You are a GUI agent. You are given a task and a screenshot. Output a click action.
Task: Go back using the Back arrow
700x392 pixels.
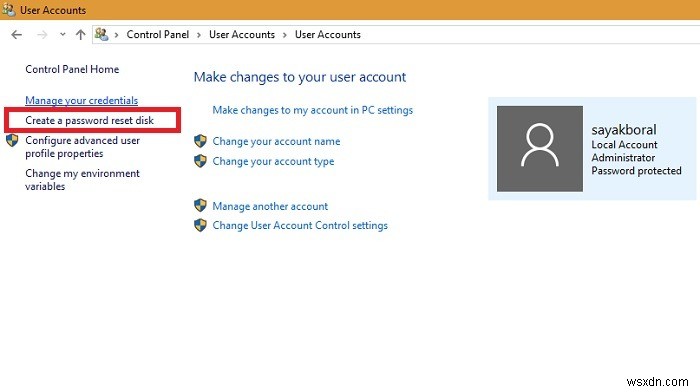tap(17, 34)
